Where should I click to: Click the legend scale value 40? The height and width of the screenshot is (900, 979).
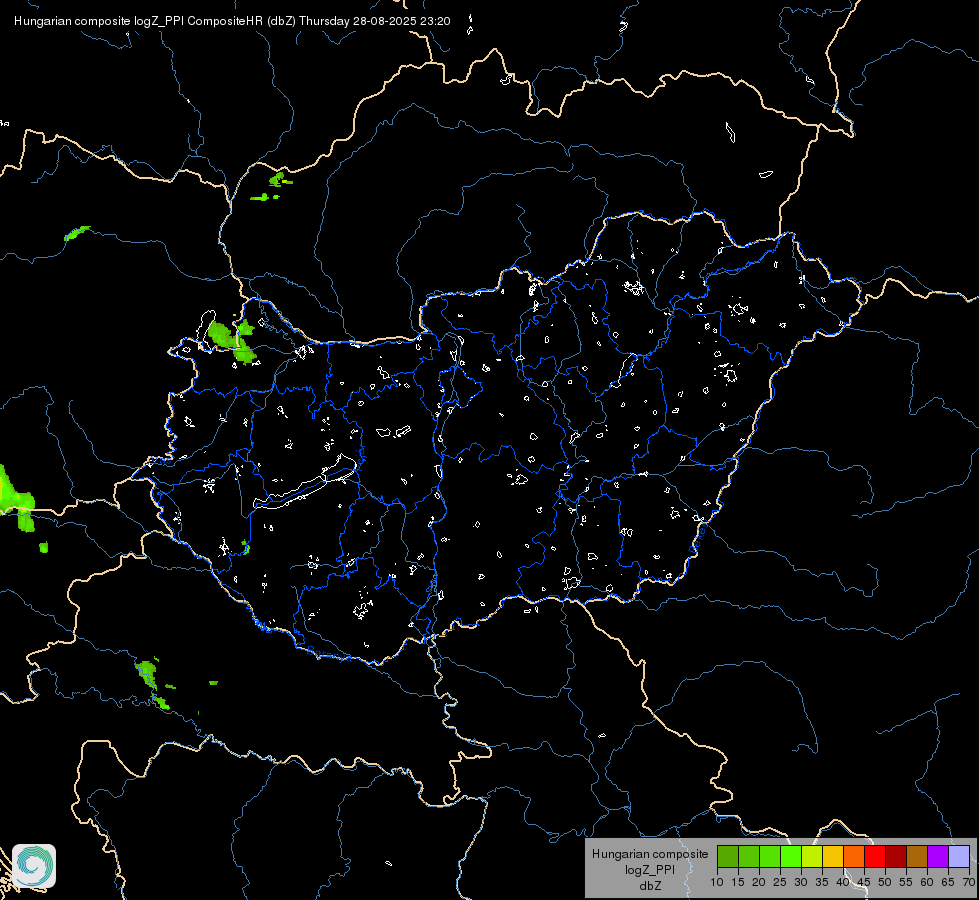point(843,883)
